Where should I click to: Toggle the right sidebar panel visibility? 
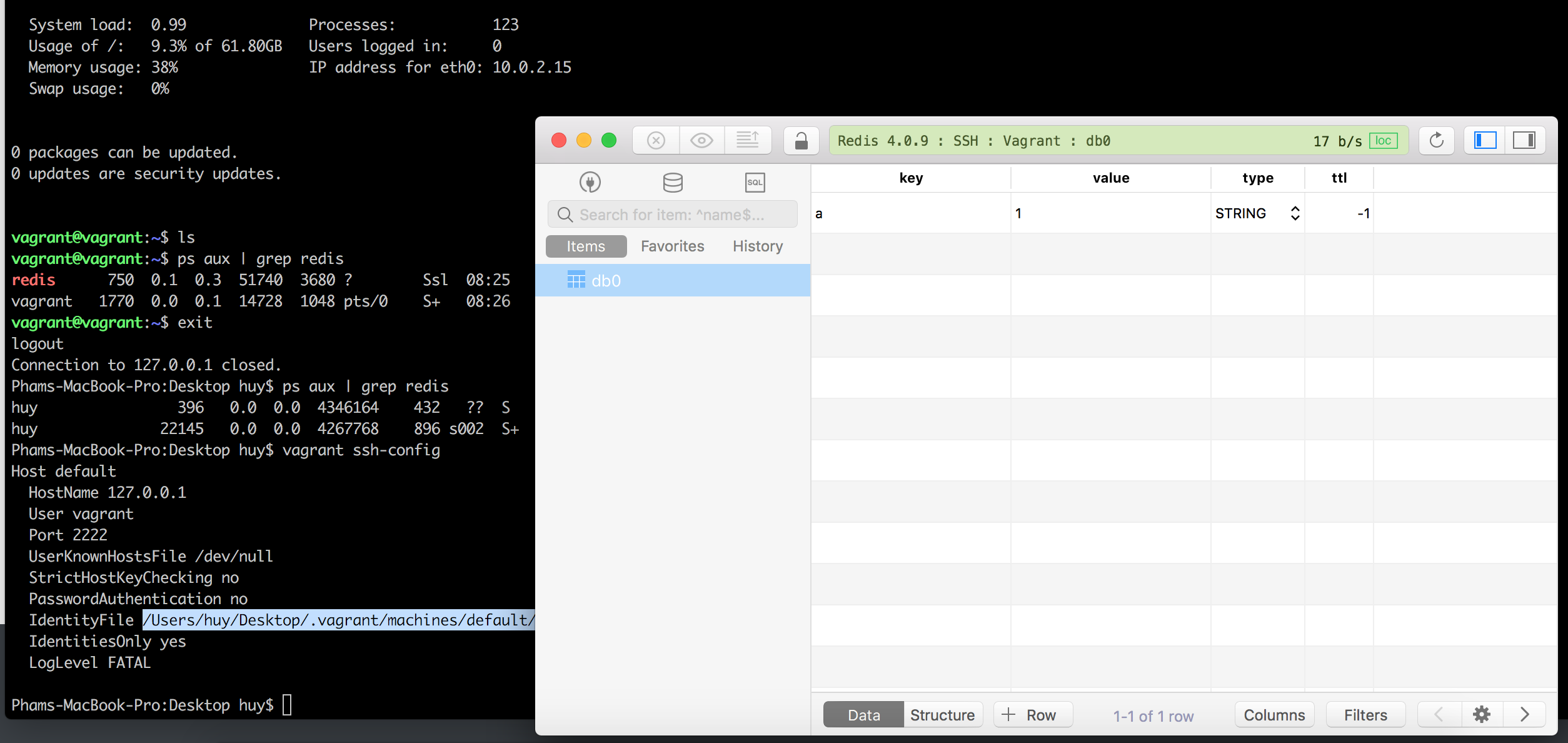[x=1525, y=139]
